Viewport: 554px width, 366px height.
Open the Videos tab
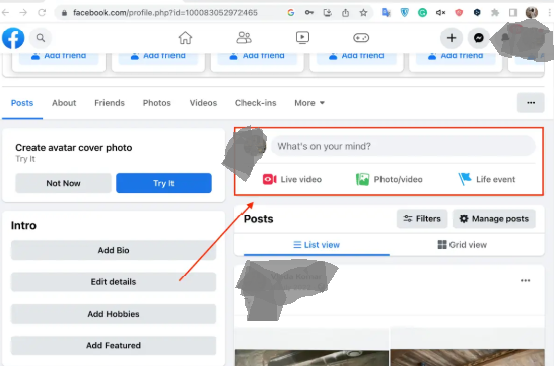click(203, 103)
